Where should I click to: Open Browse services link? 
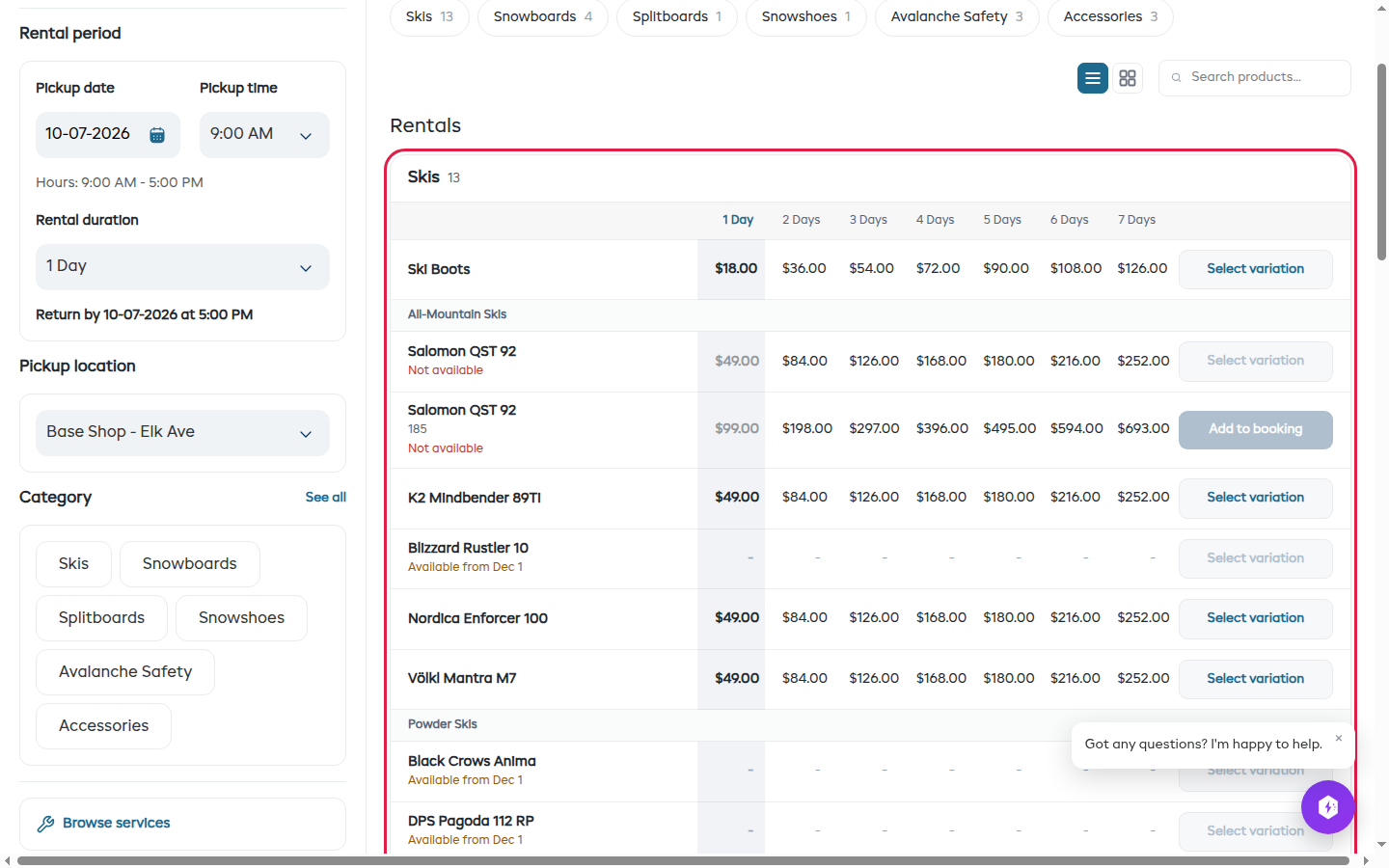[117, 824]
